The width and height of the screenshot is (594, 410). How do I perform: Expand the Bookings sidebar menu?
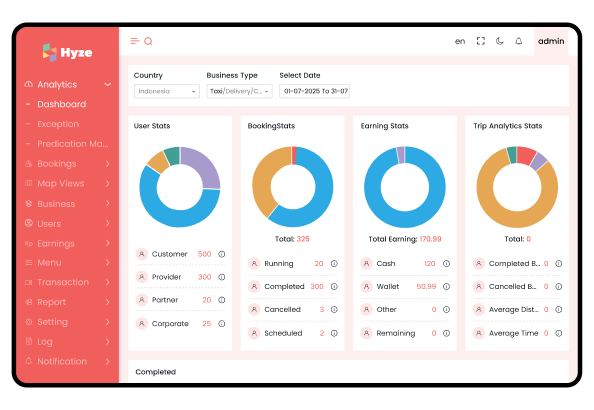click(68, 164)
